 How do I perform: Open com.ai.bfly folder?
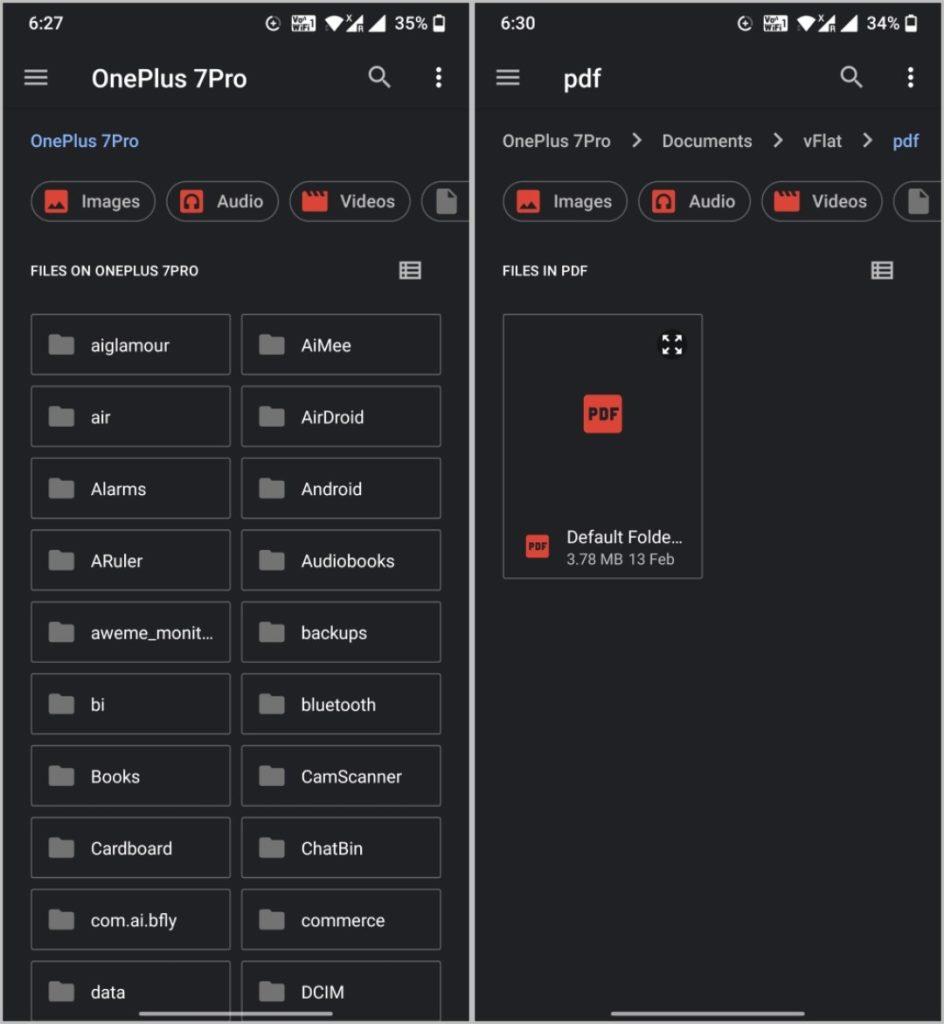(131, 920)
